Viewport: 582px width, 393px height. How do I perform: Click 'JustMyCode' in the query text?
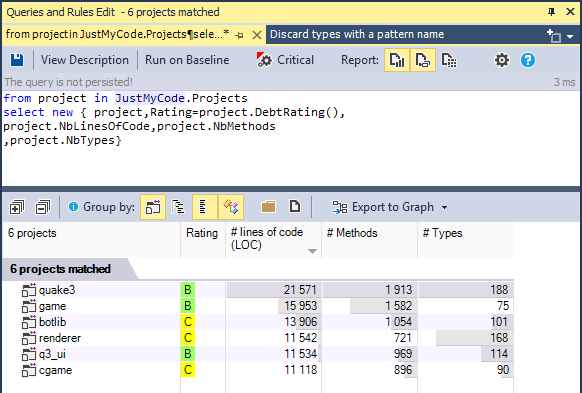point(150,98)
